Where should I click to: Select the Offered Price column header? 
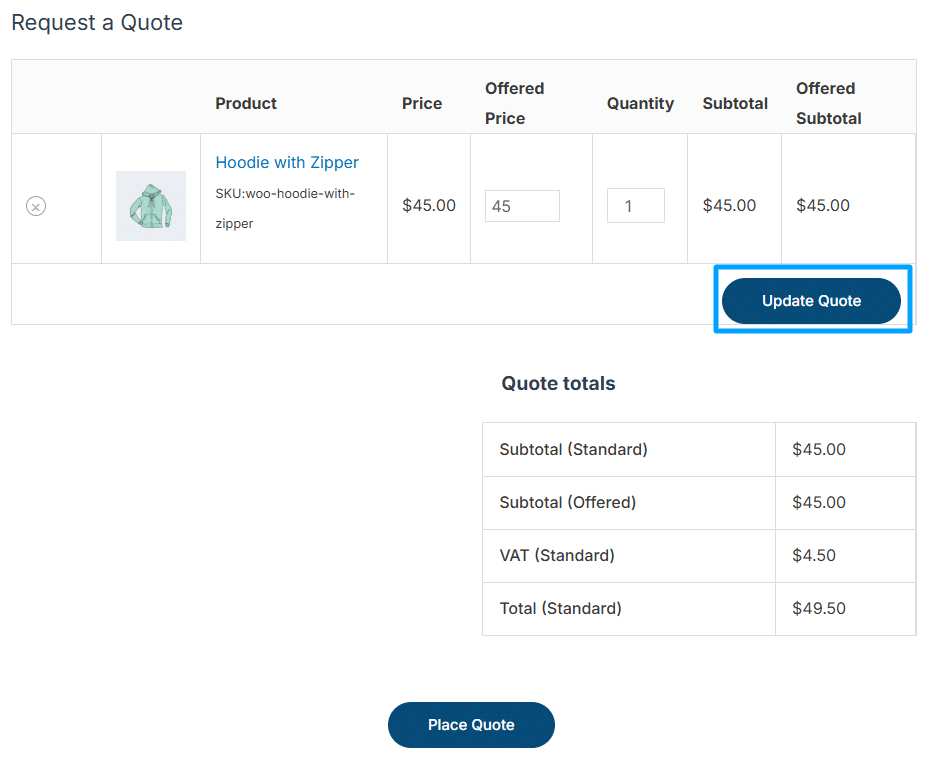515,104
